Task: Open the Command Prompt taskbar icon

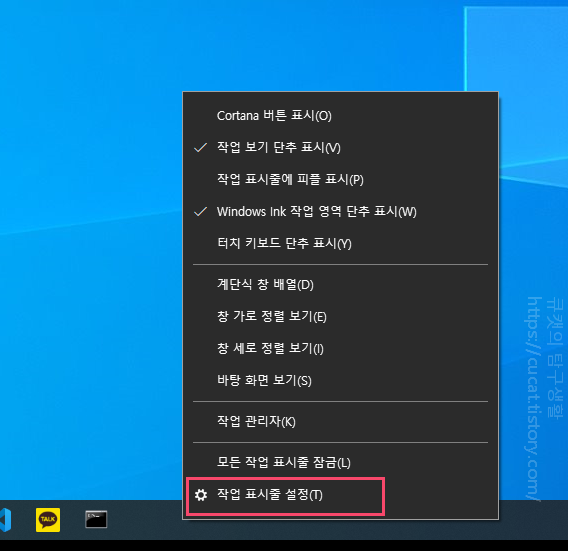Action: point(96,519)
